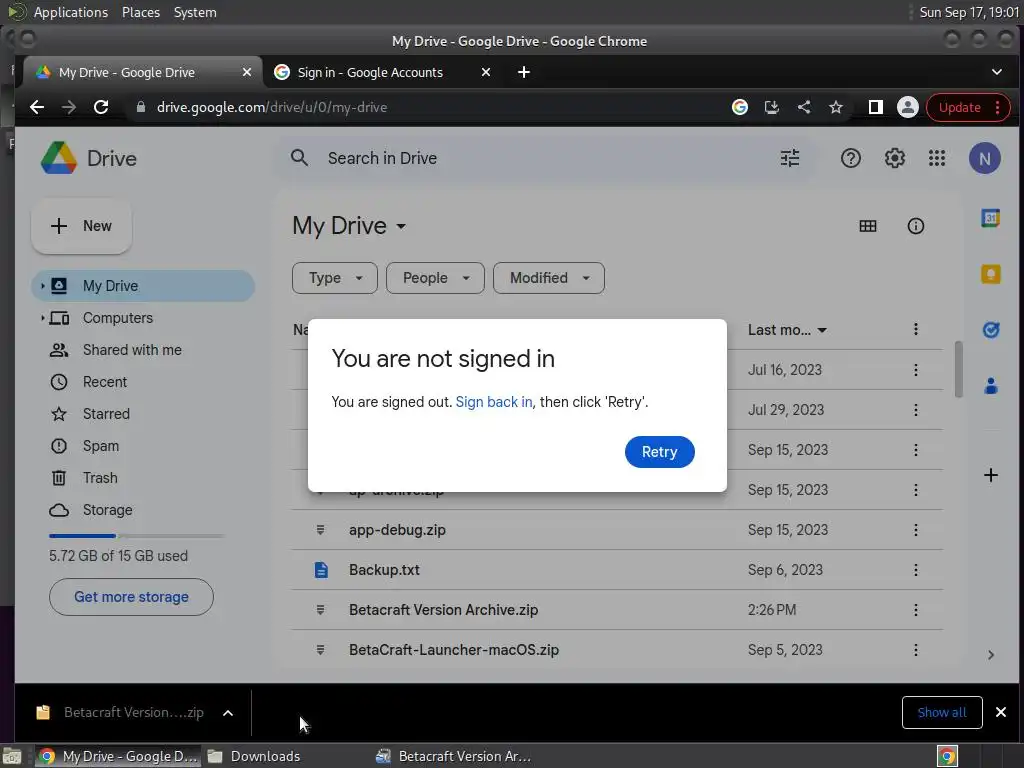
Task: Click the Google icon in the address bar
Action: point(739,108)
